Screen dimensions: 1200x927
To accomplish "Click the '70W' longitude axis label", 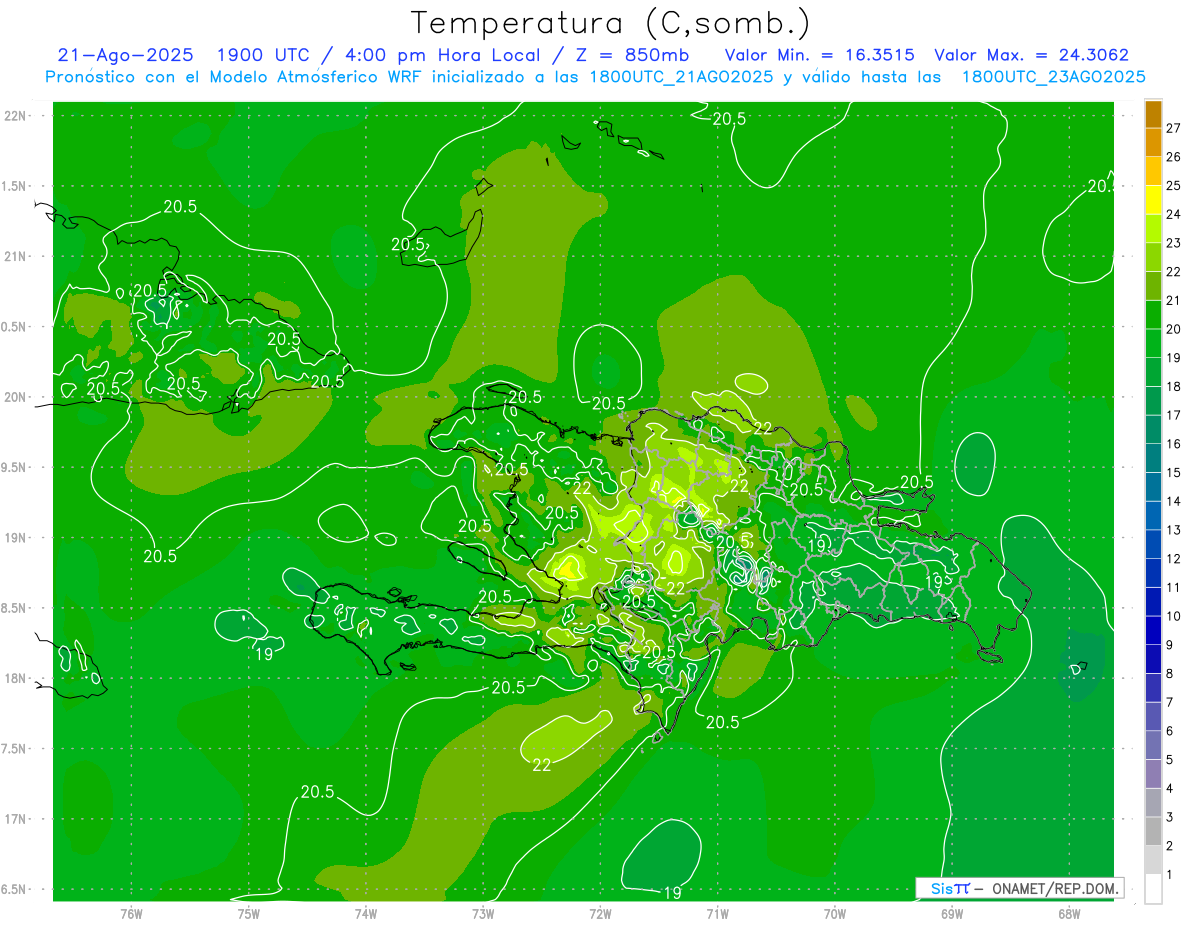I will tap(835, 913).
